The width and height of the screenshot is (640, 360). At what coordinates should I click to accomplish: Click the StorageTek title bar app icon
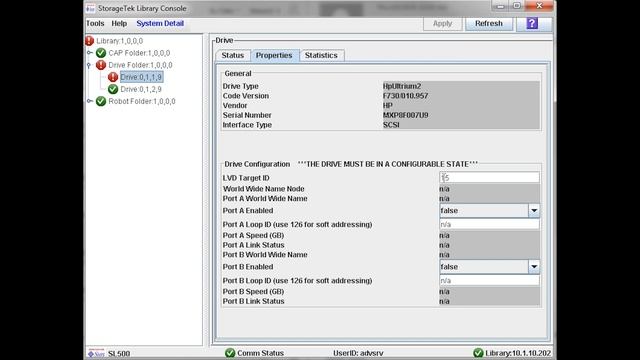pyautogui.click(x=91, y=8)
